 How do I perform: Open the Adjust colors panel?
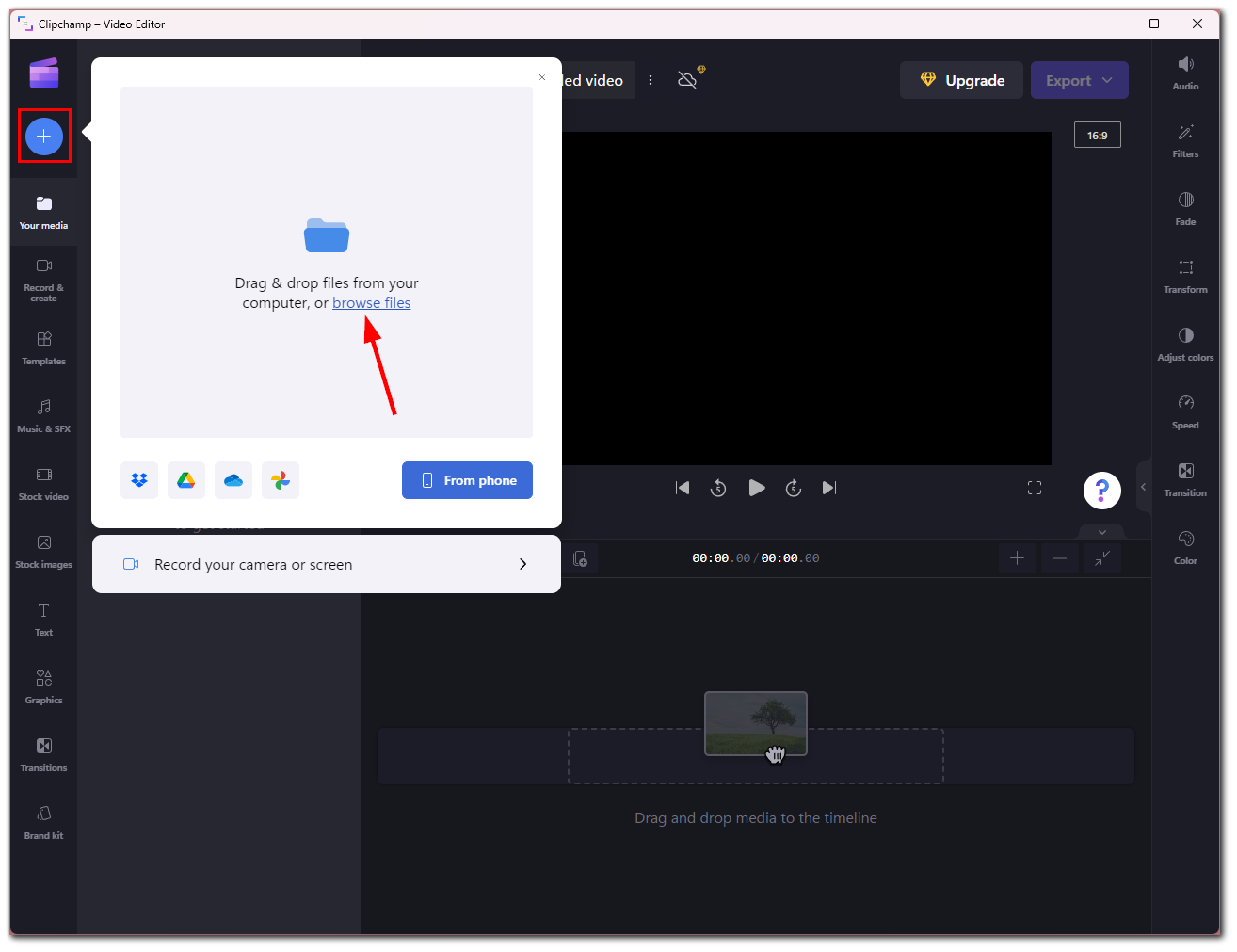coord(1185,344)
